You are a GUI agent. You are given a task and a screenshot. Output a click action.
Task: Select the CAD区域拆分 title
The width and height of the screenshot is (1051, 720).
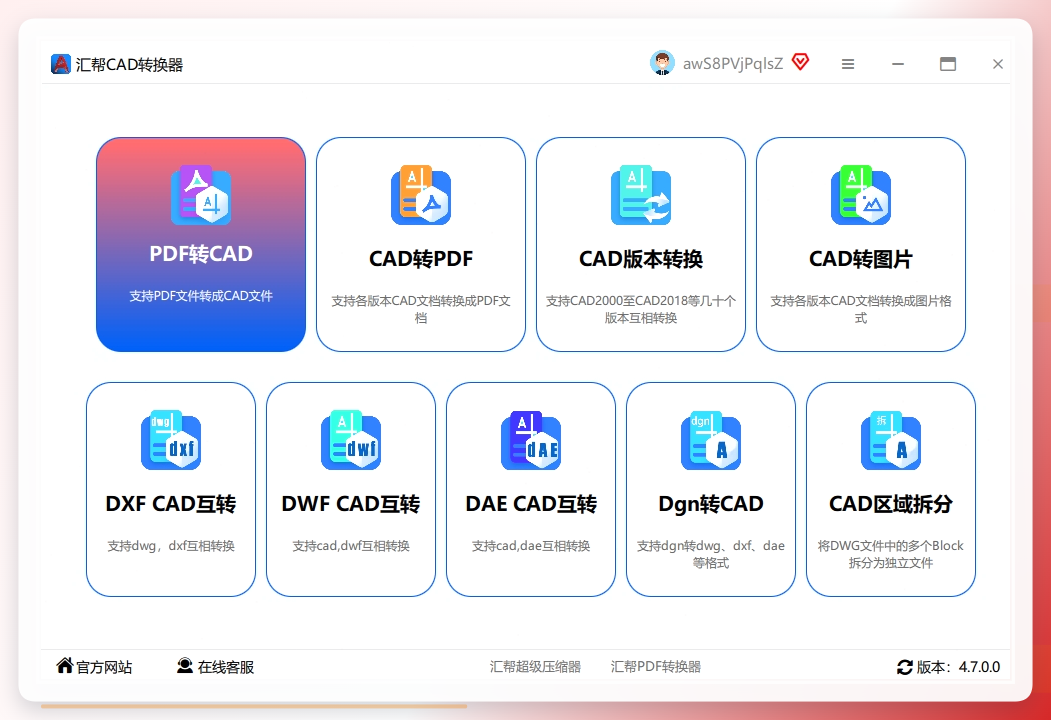pyautogui.click(x=891, y=504)
